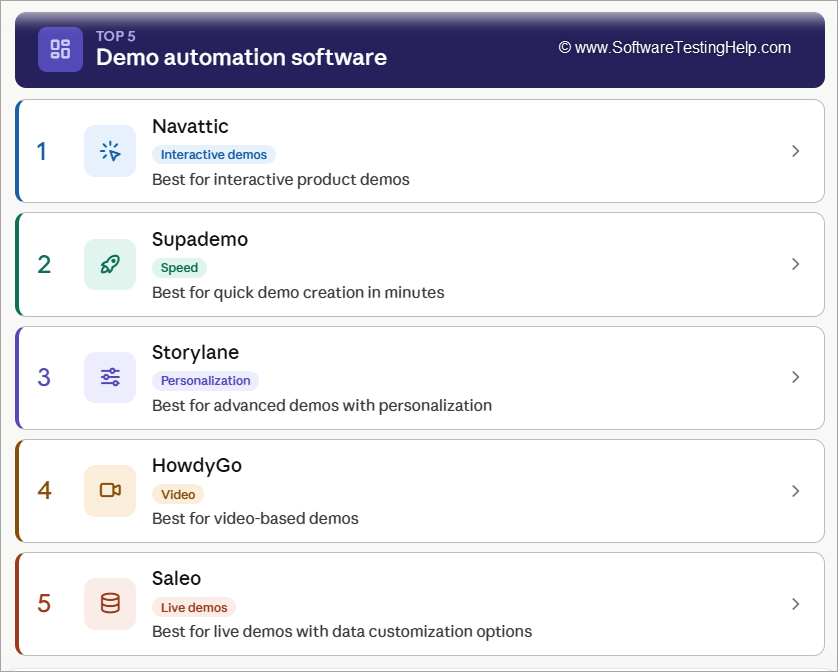
Task: Click 'Best for advanced demos with personalization'
Action: (322, 406)
